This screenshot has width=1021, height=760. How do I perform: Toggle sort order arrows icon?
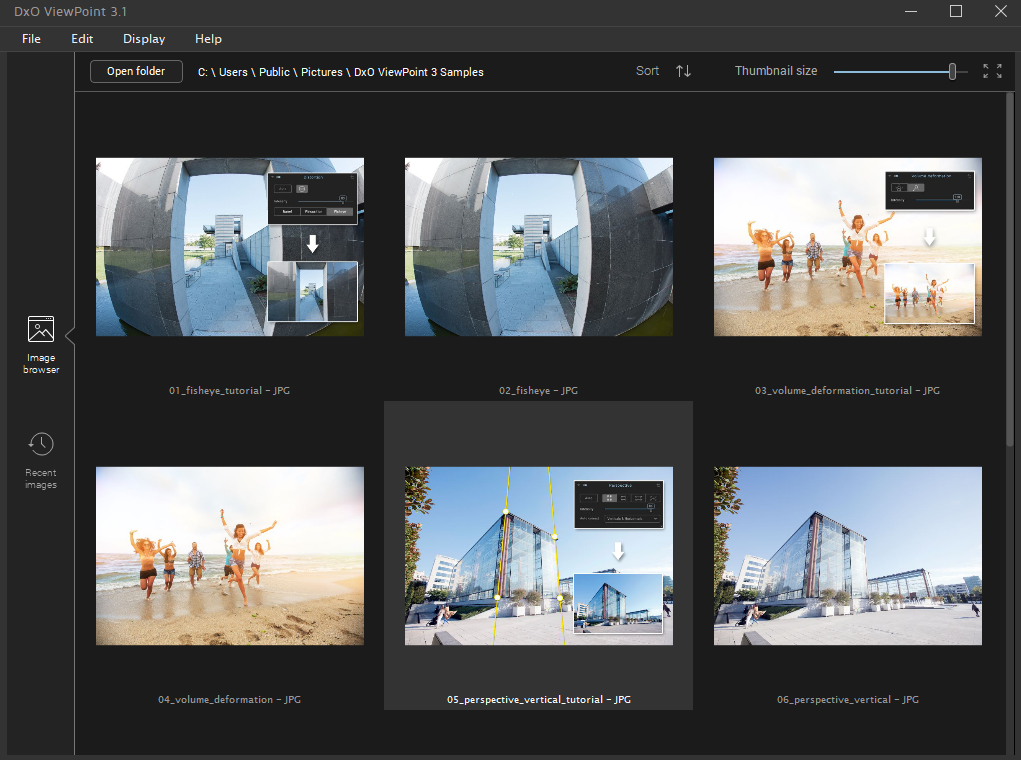(683, 71)
